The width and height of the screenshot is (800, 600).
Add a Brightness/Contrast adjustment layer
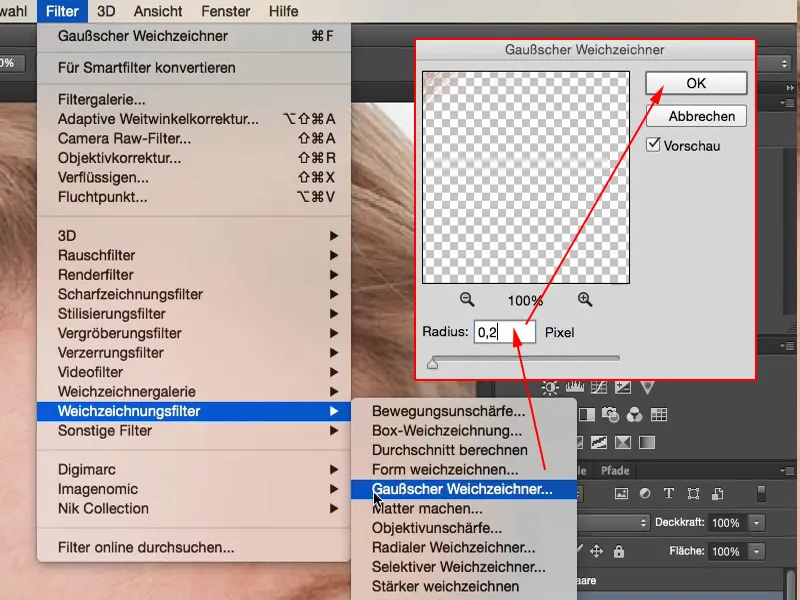click(550, 388)
